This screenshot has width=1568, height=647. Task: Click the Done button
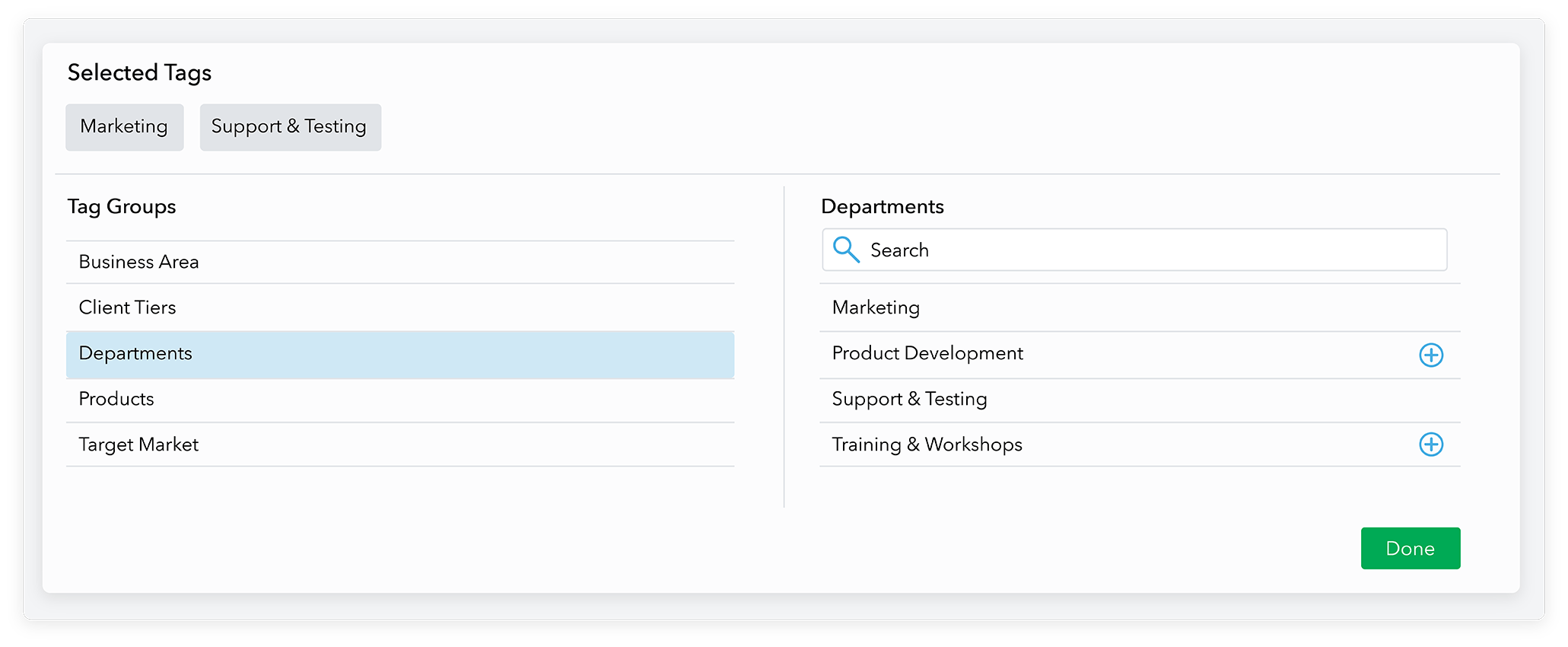click(x=1410, y=548)
